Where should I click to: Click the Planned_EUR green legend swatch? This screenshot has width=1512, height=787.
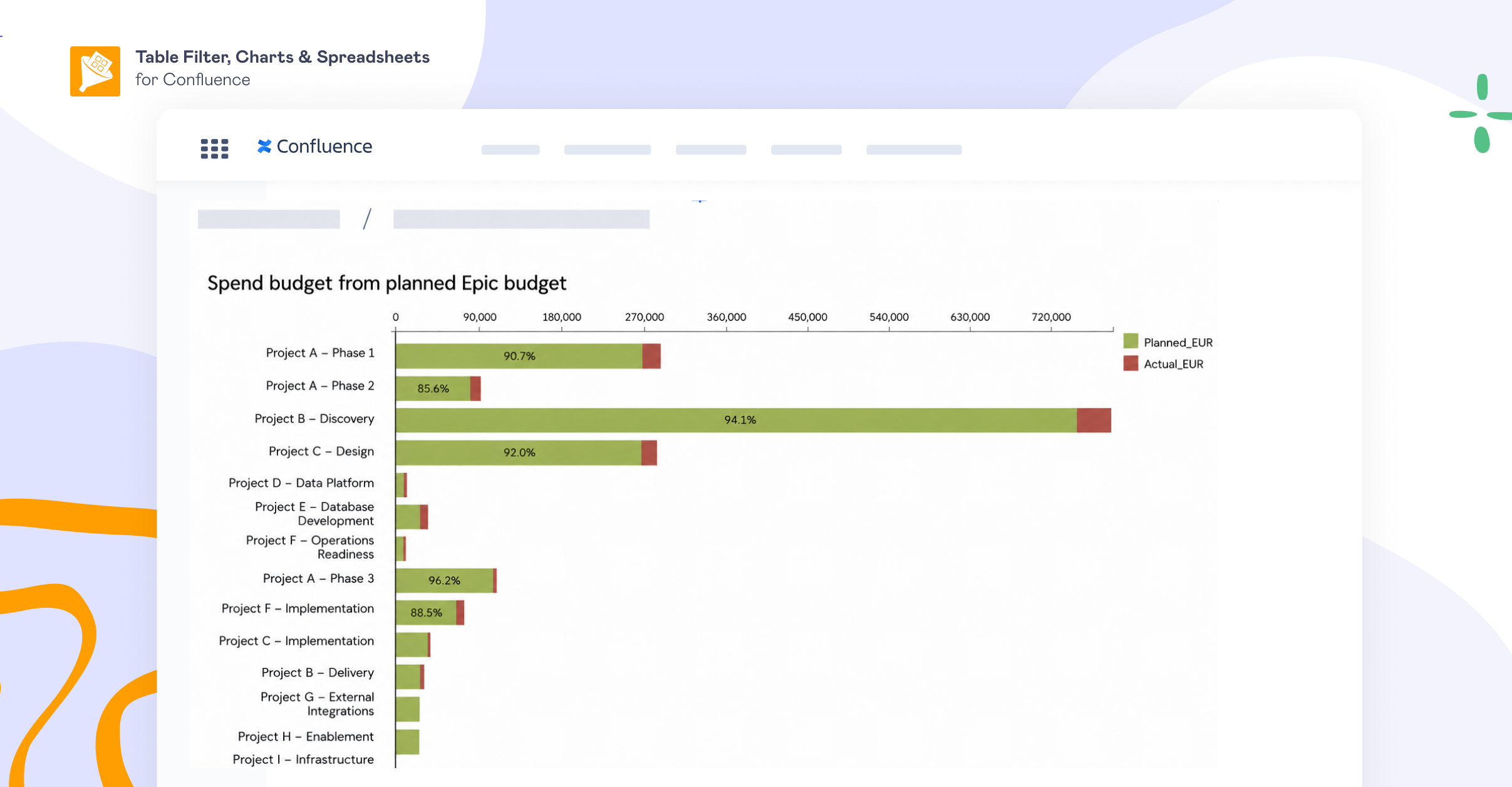[1131, 341]
